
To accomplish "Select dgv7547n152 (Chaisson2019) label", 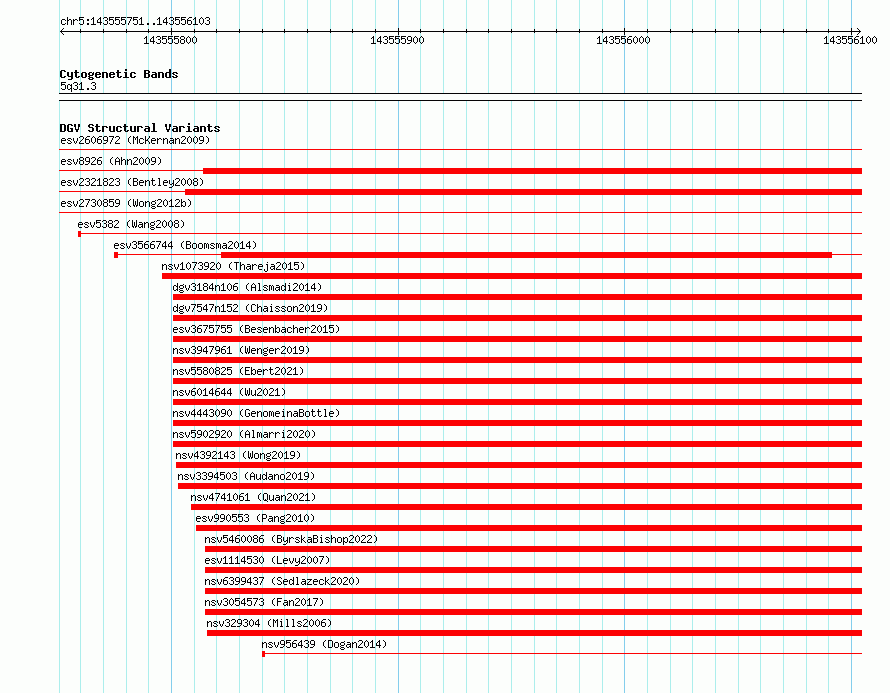I will (x=250, y=308).
